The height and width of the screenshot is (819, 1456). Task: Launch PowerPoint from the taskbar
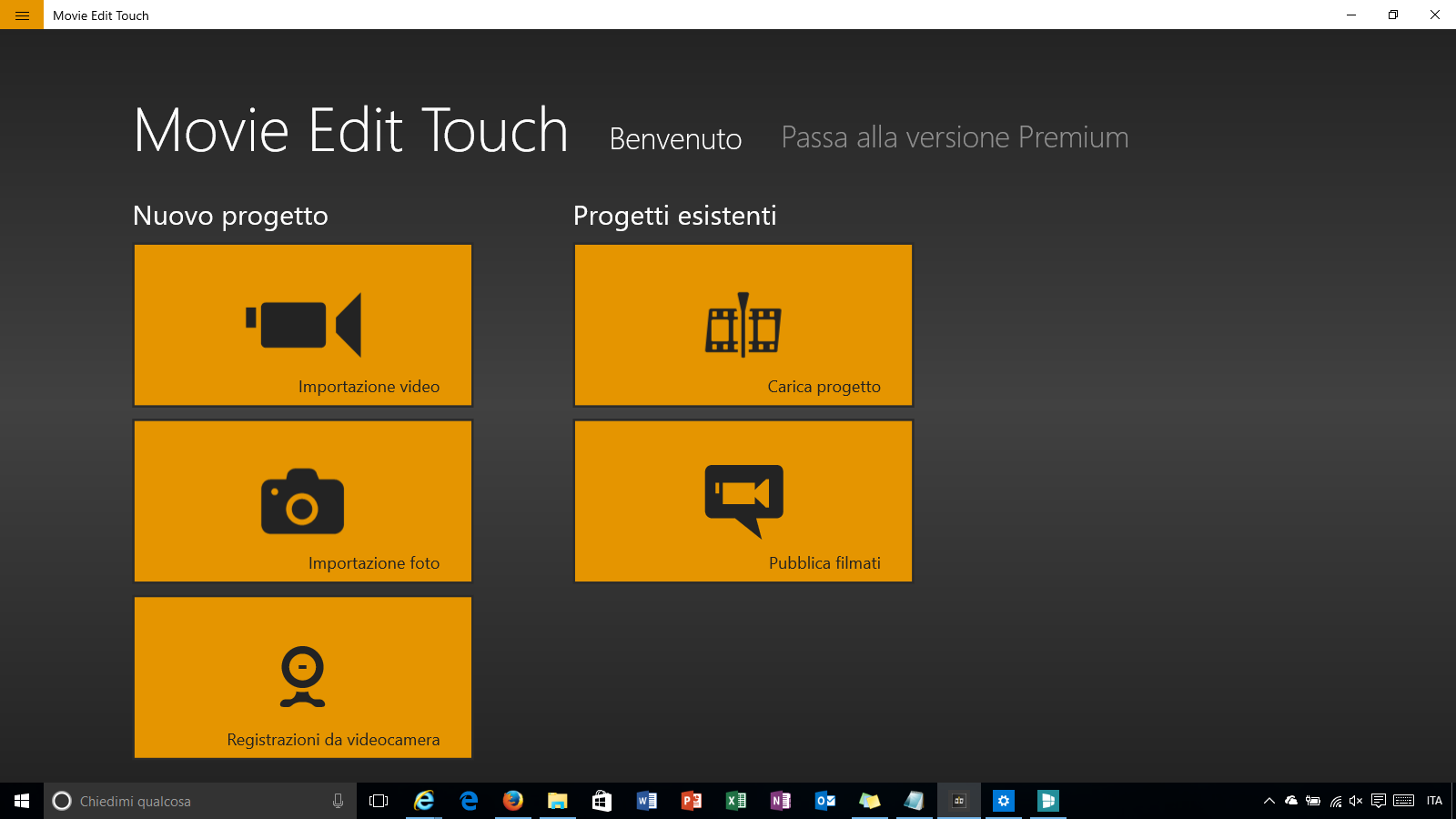coord(692,801)
